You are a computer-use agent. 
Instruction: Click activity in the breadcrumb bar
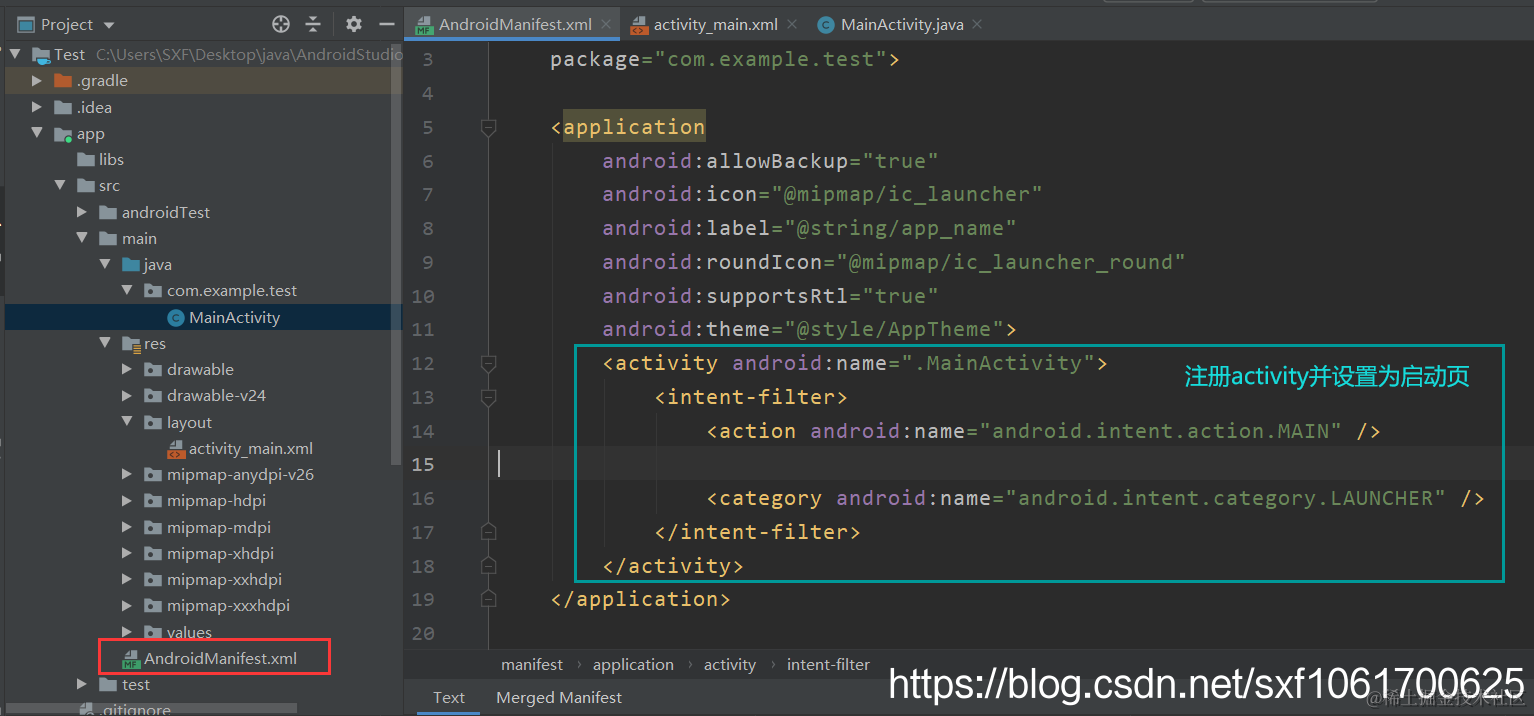tap(730, 664)
